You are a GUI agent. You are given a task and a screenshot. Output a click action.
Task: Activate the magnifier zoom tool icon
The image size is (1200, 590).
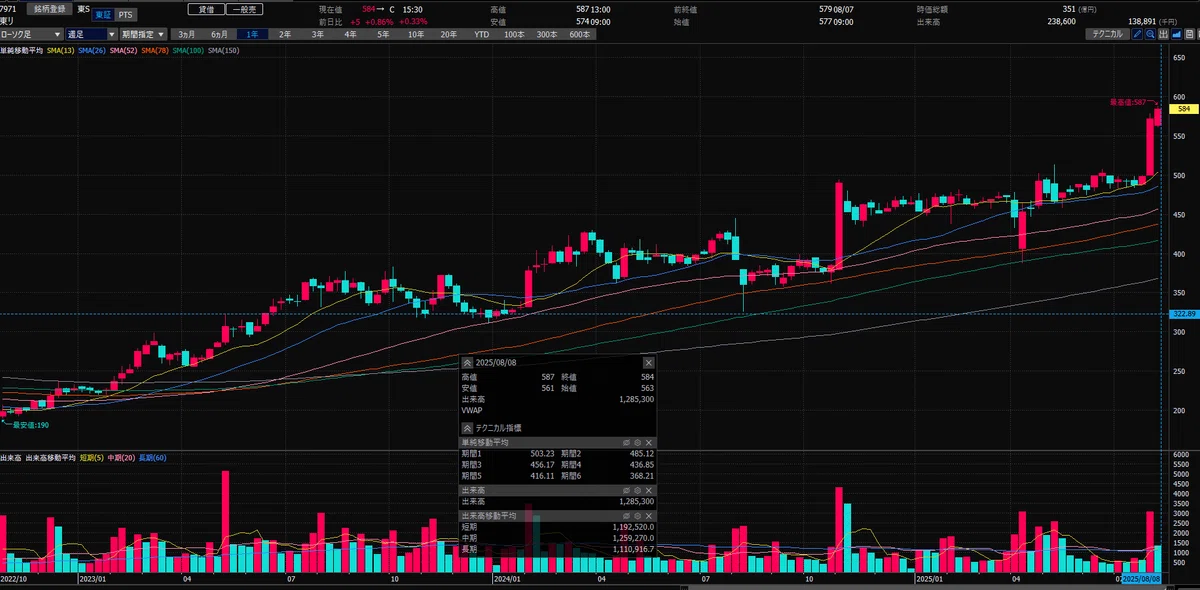[x=1150, y=33]
